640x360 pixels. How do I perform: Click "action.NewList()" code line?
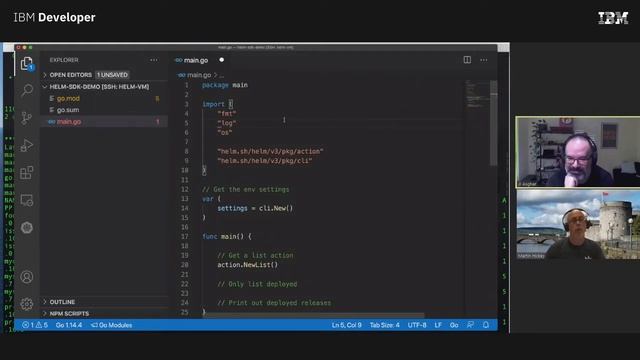tap(247, 265)
